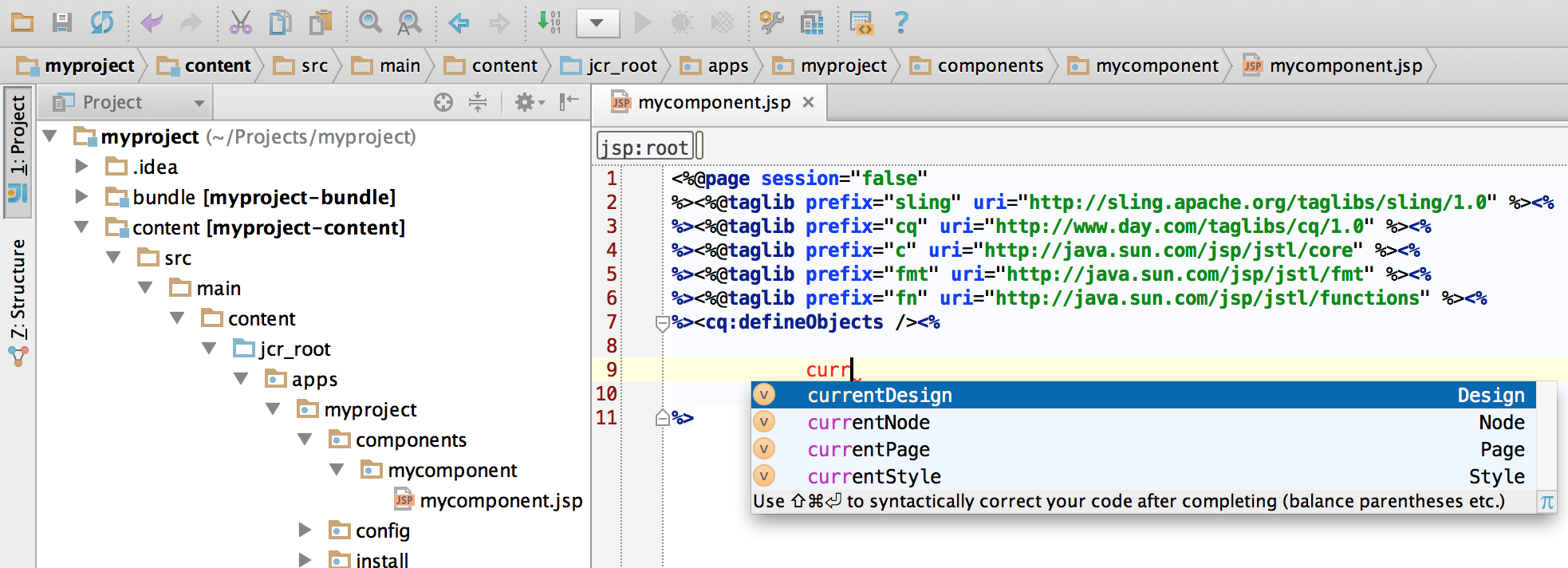Click the blue Back arrow icon
This screenshot has width=1568, height=568.
pyautogui.click(x=459, y=22)
